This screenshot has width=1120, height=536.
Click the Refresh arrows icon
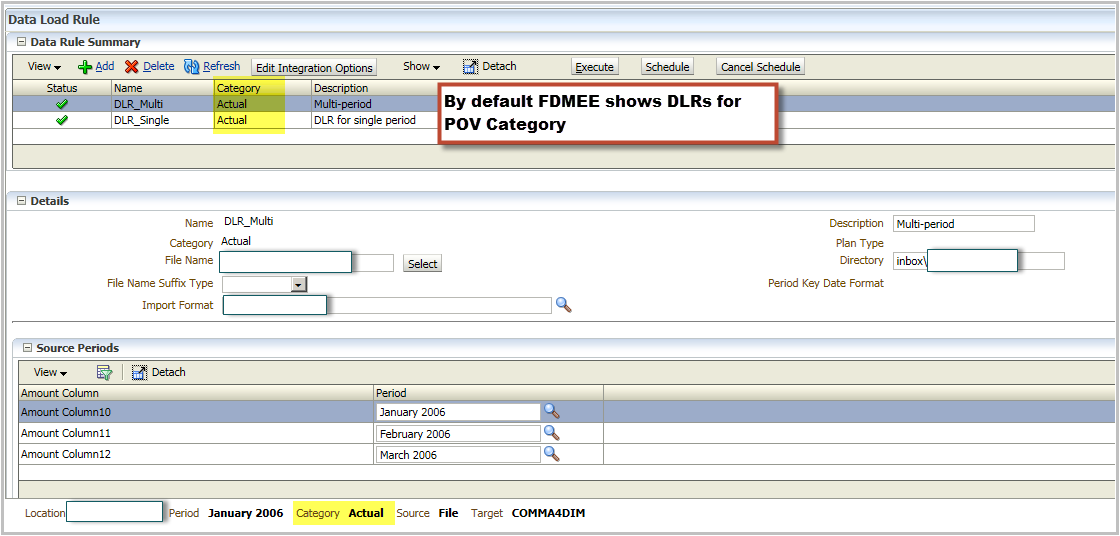191,66
